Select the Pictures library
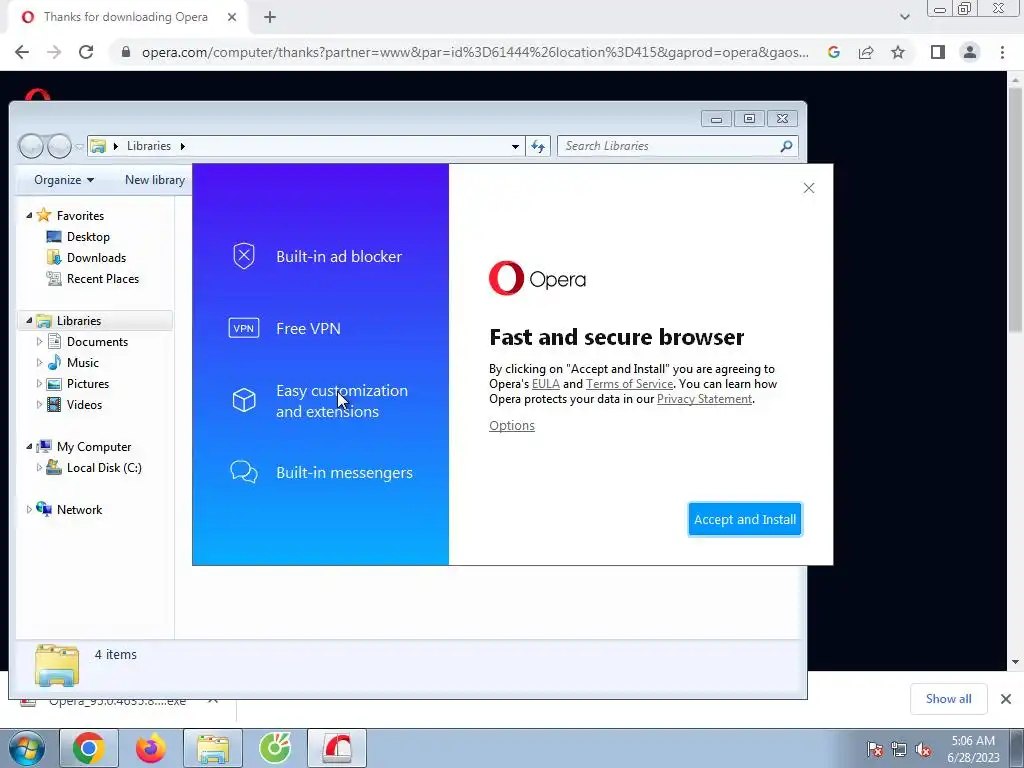The height and width of the screenshot is (768, 1024). coord(88,383)
